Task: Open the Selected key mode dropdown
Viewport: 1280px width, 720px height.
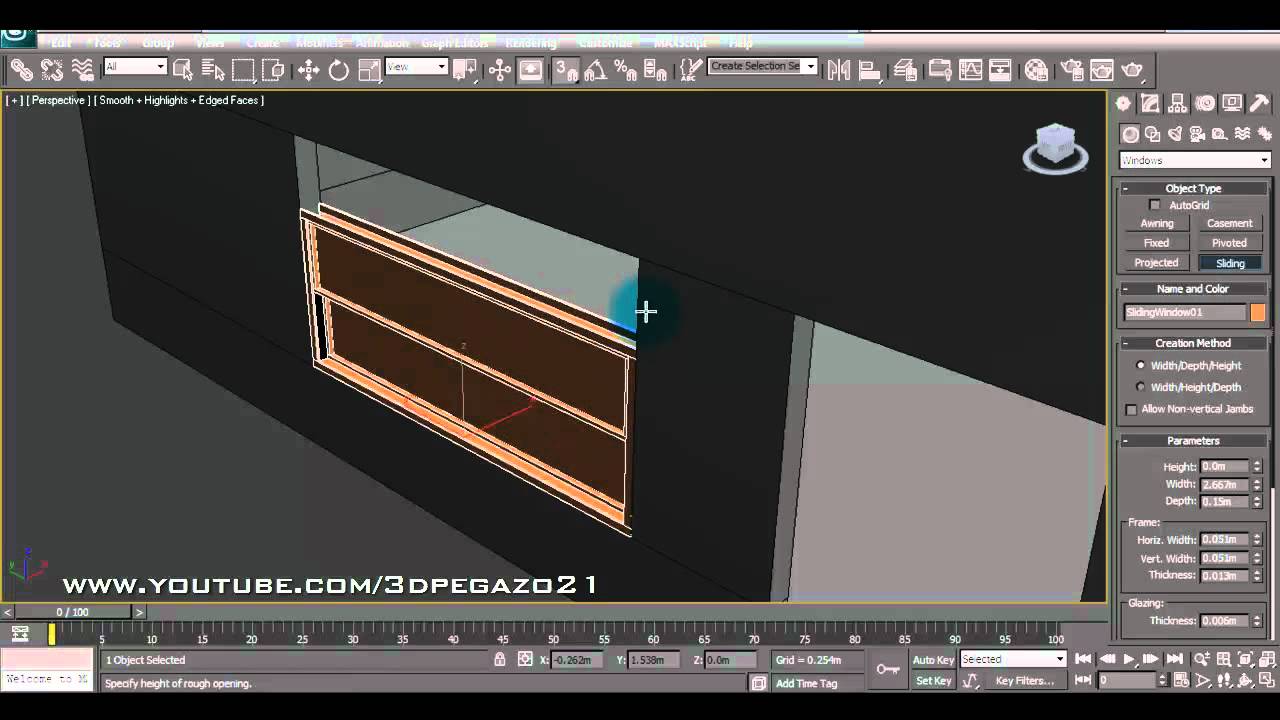Action: coord(1013,659)
